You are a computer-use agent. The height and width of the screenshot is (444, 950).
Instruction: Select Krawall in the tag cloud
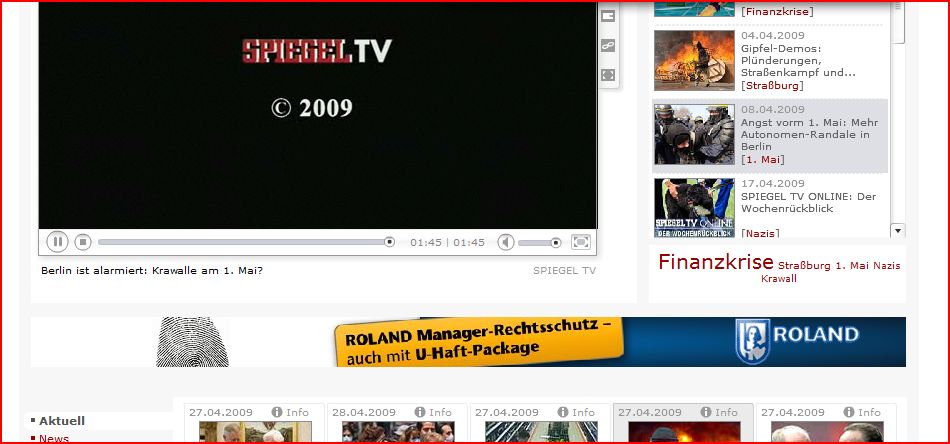click(x=779, y=279)
